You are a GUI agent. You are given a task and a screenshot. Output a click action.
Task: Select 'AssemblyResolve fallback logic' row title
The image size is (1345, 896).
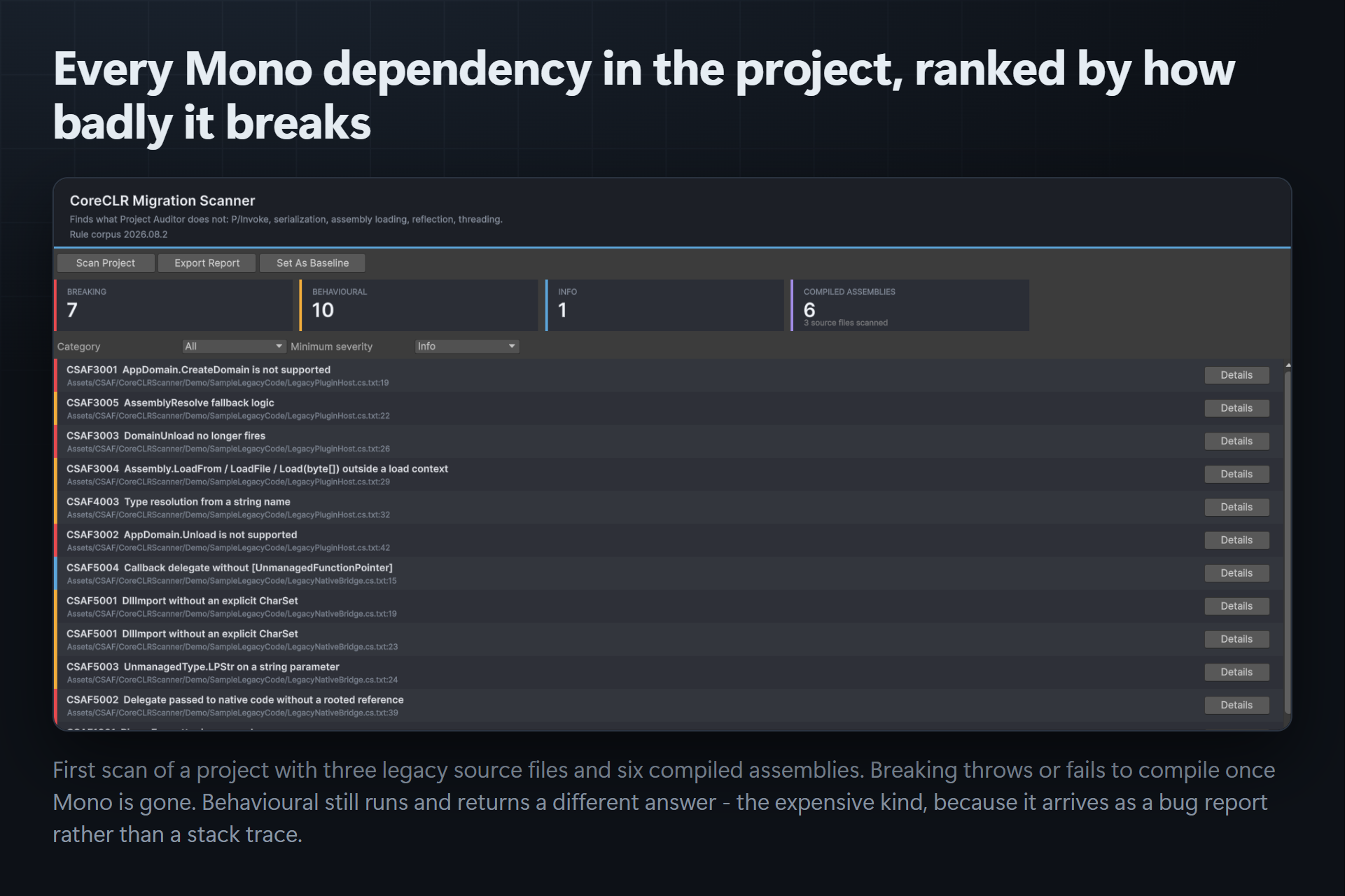tap(199, 402)
